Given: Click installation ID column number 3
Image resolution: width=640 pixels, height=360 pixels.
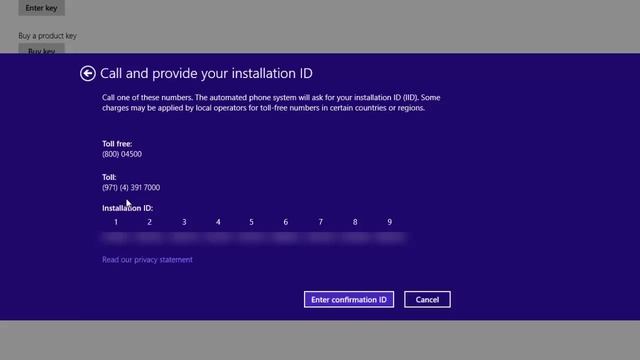Looking at the screenshot, I should (x=184, y=222).
